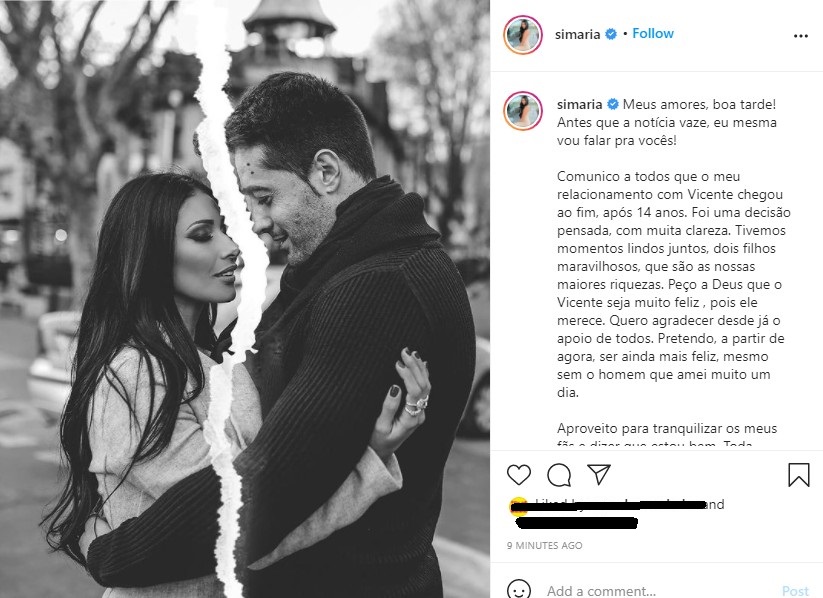
Task: Click the black and white couple photo
Action: tap(245, 299)
